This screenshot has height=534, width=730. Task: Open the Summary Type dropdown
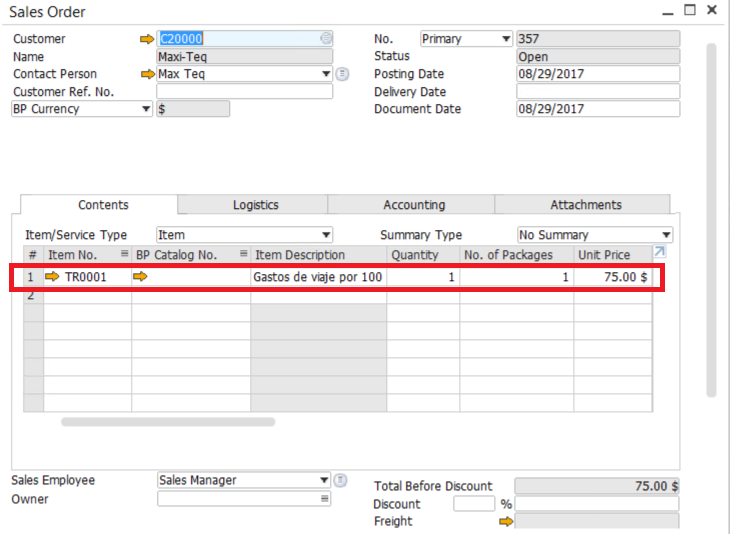point(666,235)
